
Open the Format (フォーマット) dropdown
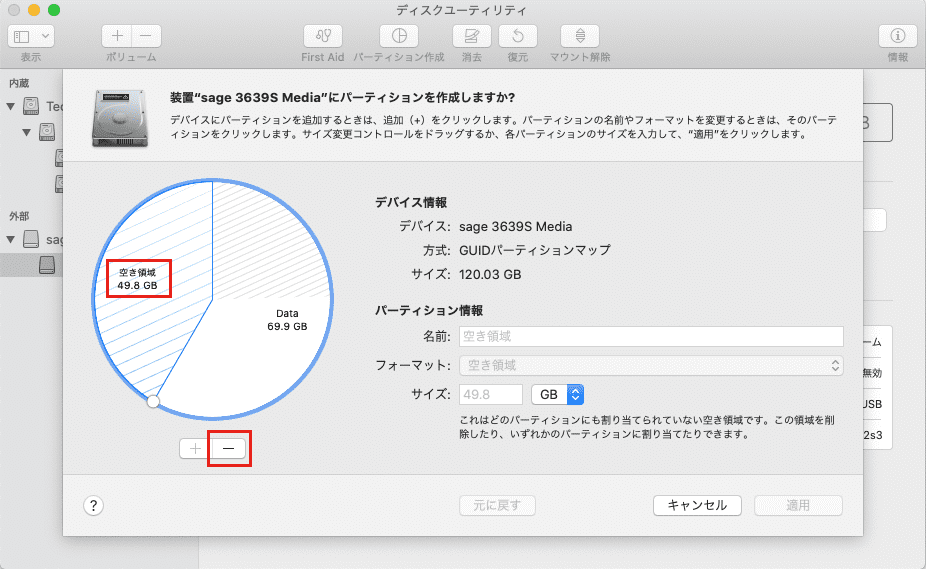(651, 365)
